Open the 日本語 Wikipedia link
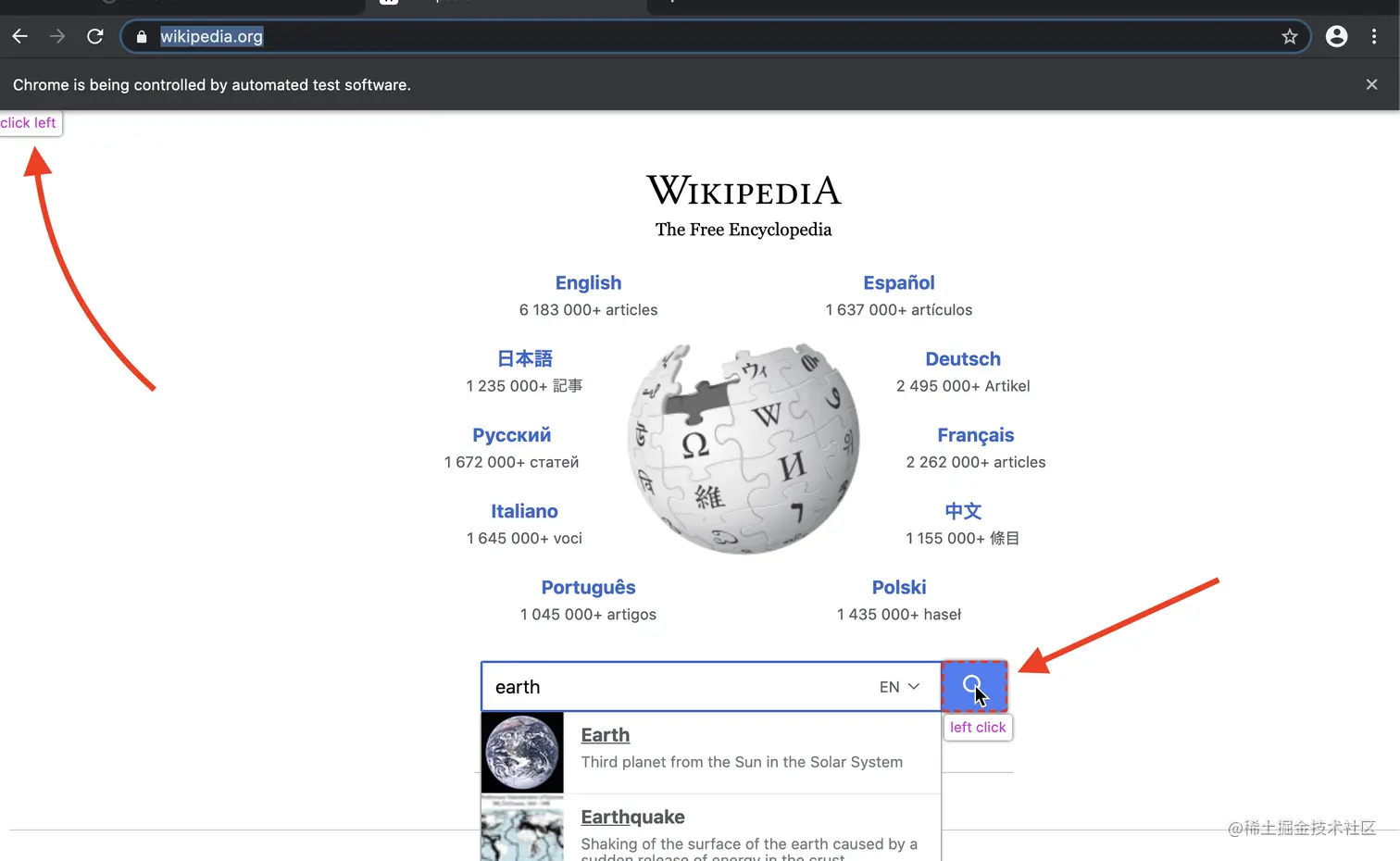 524,359
